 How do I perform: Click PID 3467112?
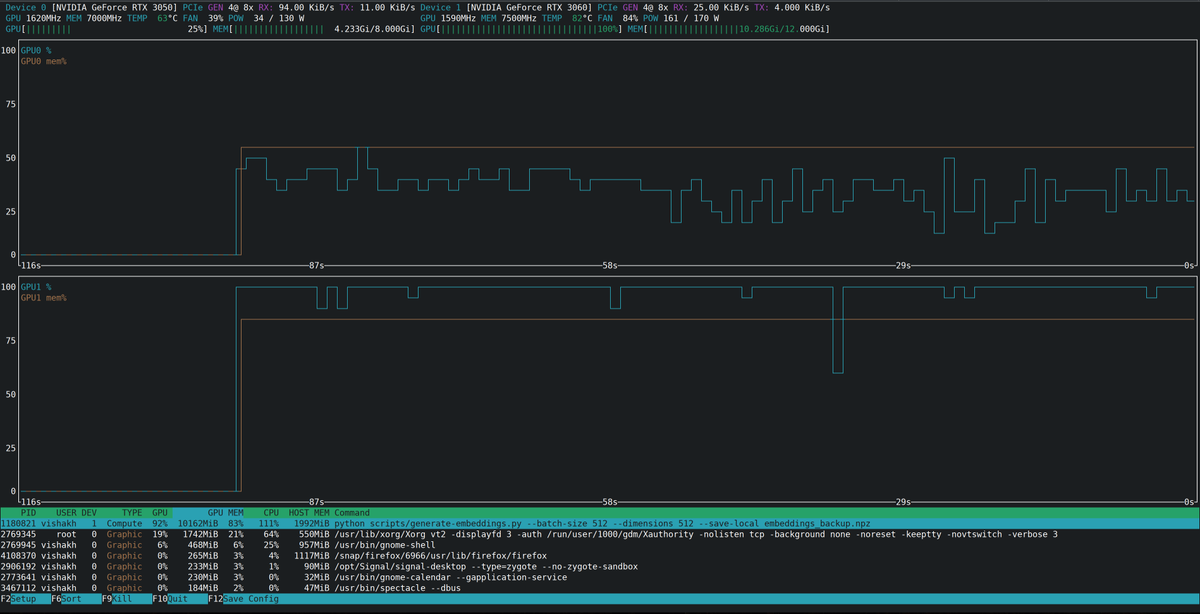coord(18,588)
